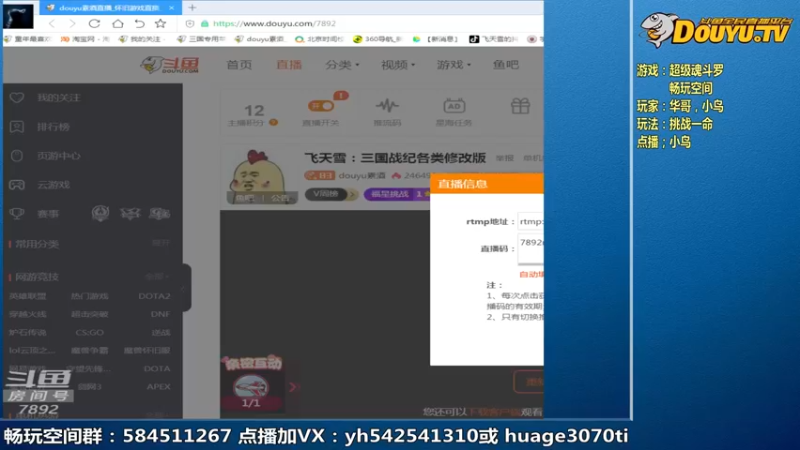This screenshot has width=800, height=450.
Task: Collapse the sidebar using its edge handle
Action: tap(186, 288)
